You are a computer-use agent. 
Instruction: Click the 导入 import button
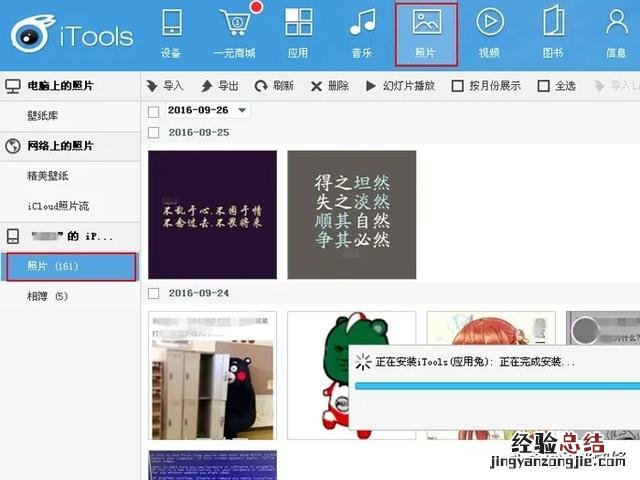165,86
